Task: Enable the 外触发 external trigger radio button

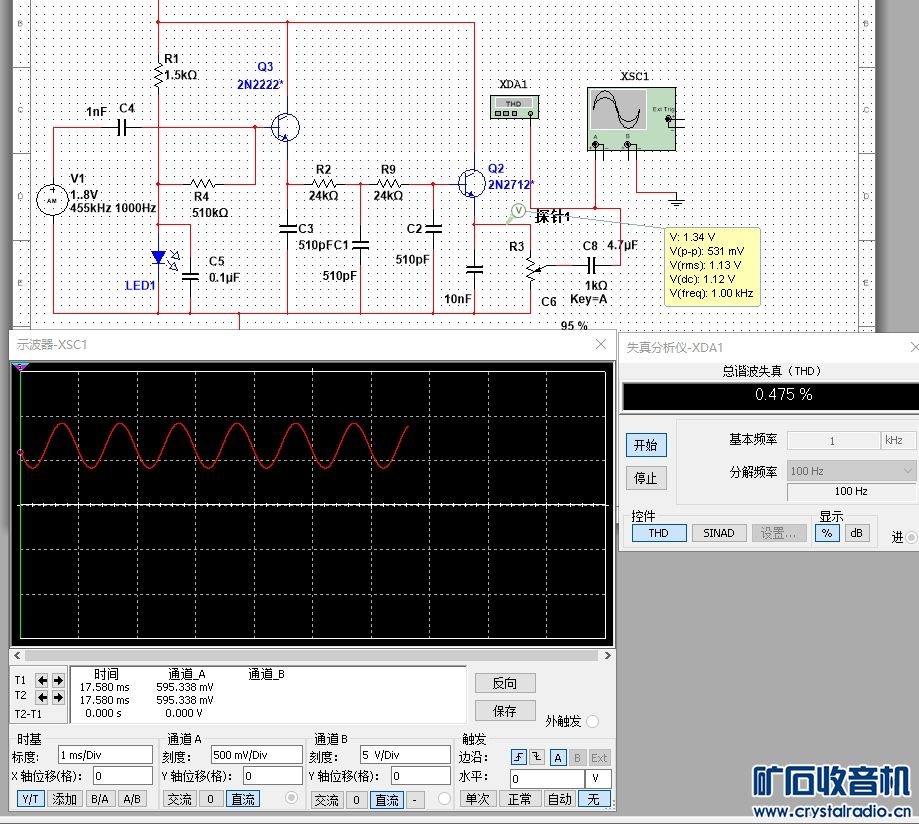Action: pyautogui.click(x=592, y=721)
